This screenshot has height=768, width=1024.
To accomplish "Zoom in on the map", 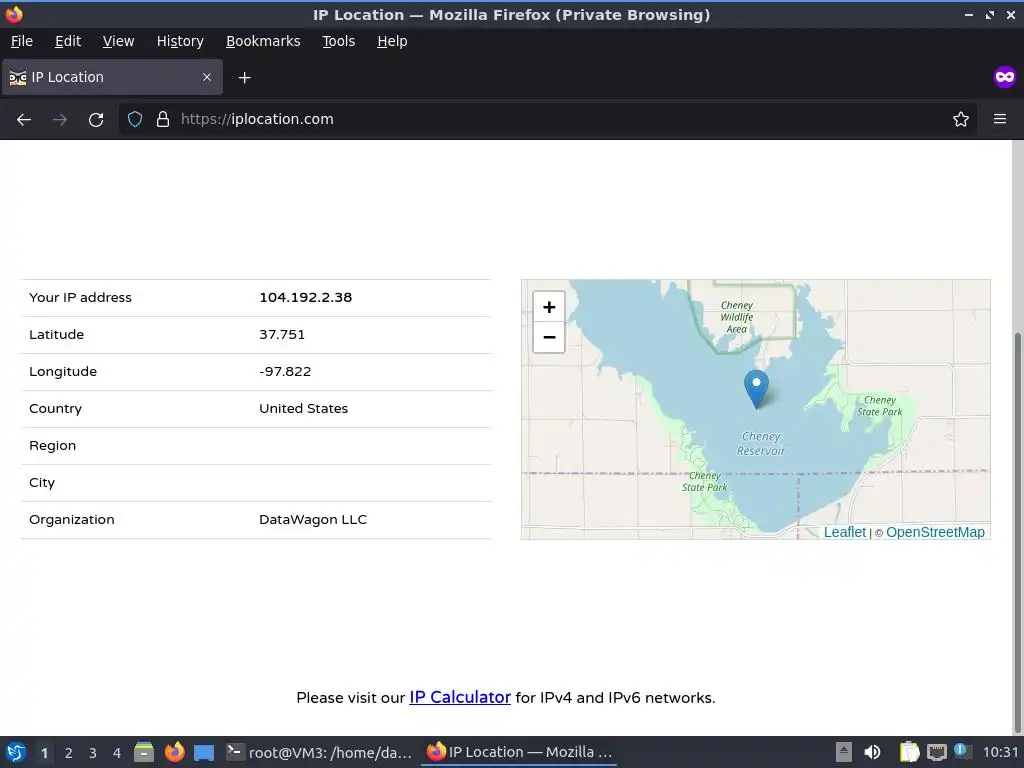I will coord(549,307).
